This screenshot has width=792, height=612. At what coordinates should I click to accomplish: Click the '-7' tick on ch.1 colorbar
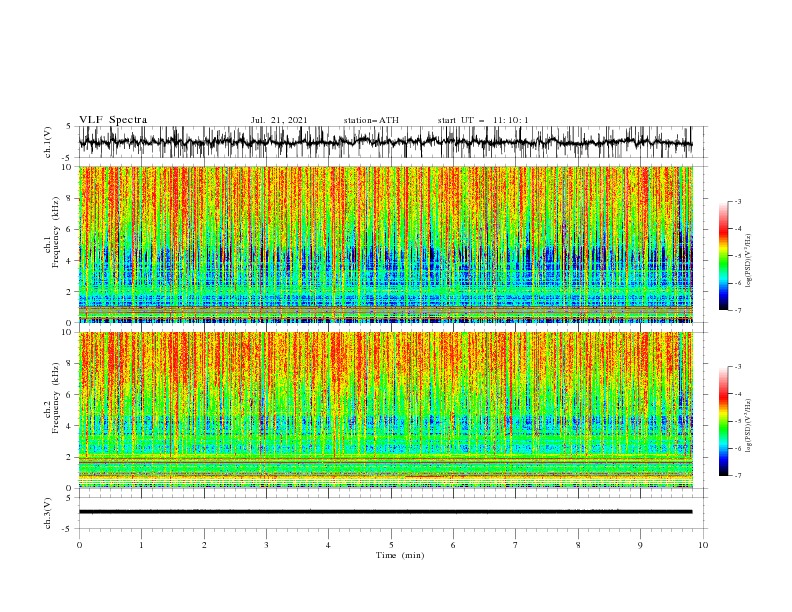(738, 310)
